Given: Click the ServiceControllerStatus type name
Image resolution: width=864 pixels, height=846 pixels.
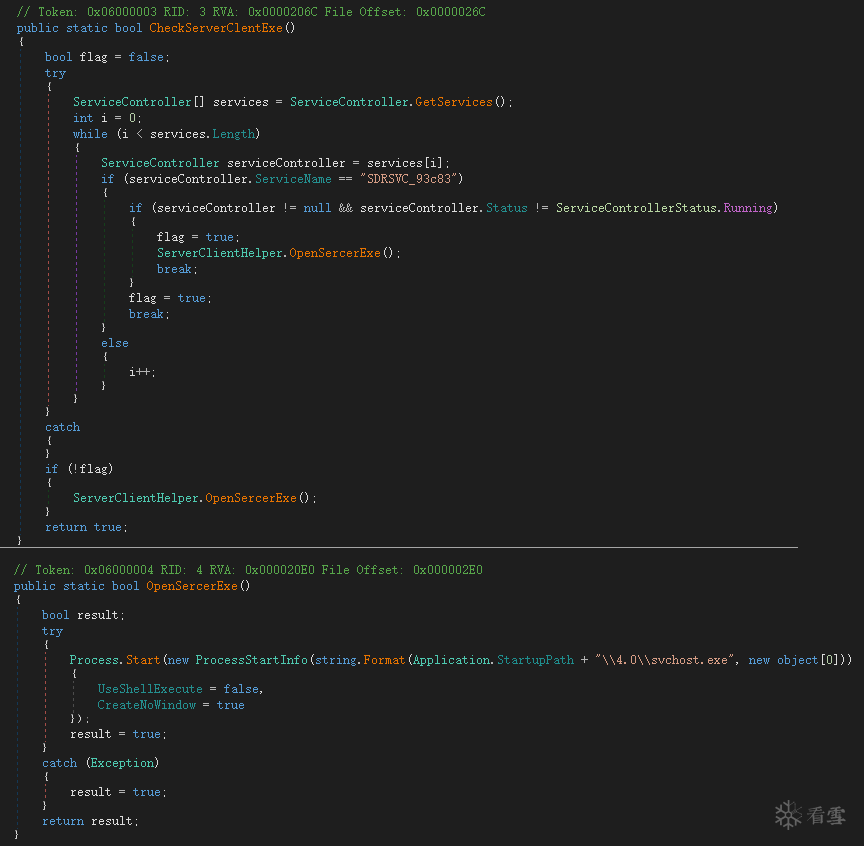Looking at the screenshot, I should (x=636, y=208).
